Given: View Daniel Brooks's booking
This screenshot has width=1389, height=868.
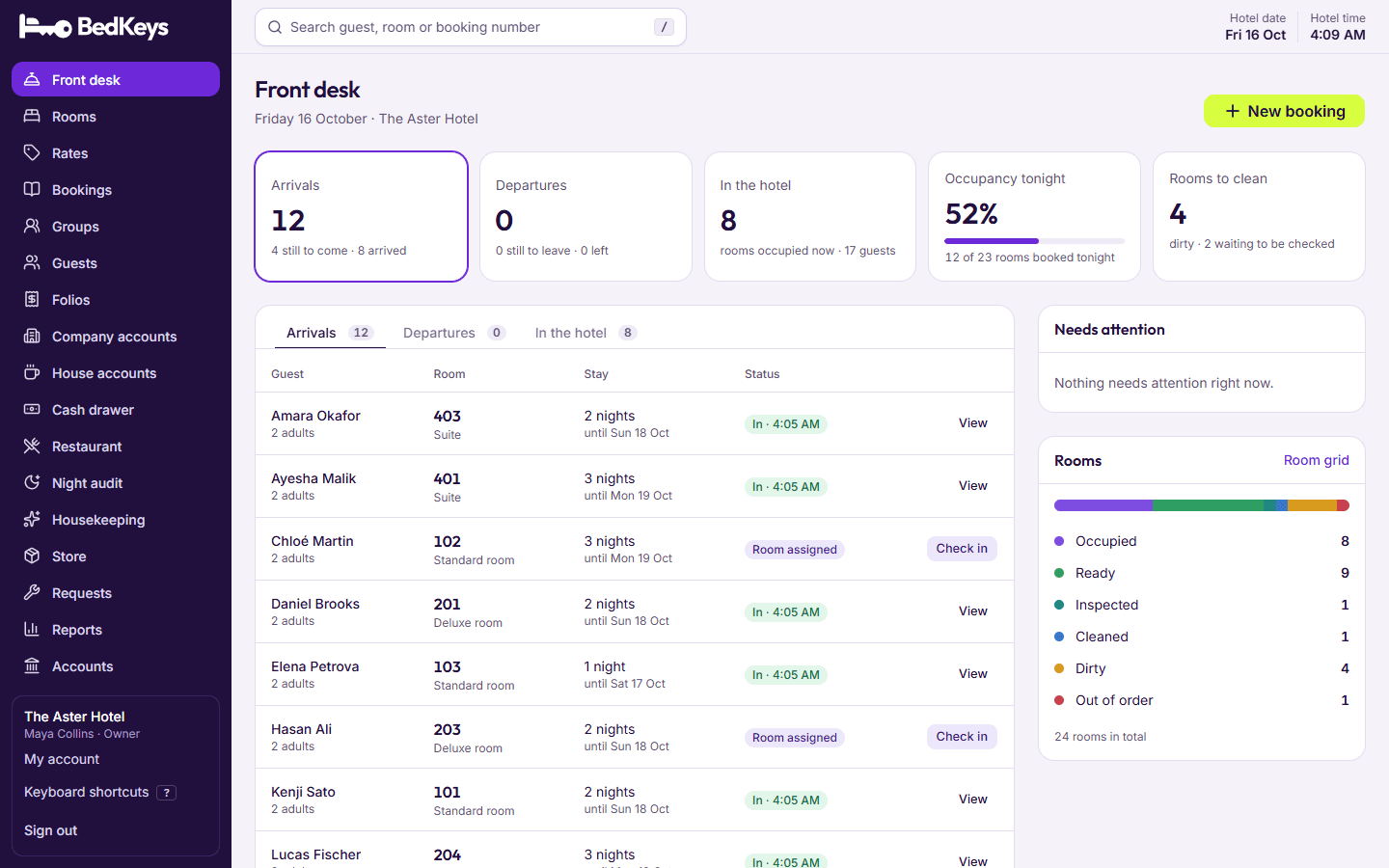Looking at the screenshot, I should 972,611.
